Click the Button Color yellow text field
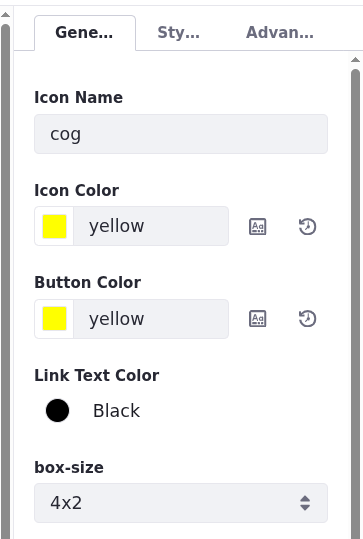The width and height of the screenshot is (363, 539). click(x=151, y=319)
